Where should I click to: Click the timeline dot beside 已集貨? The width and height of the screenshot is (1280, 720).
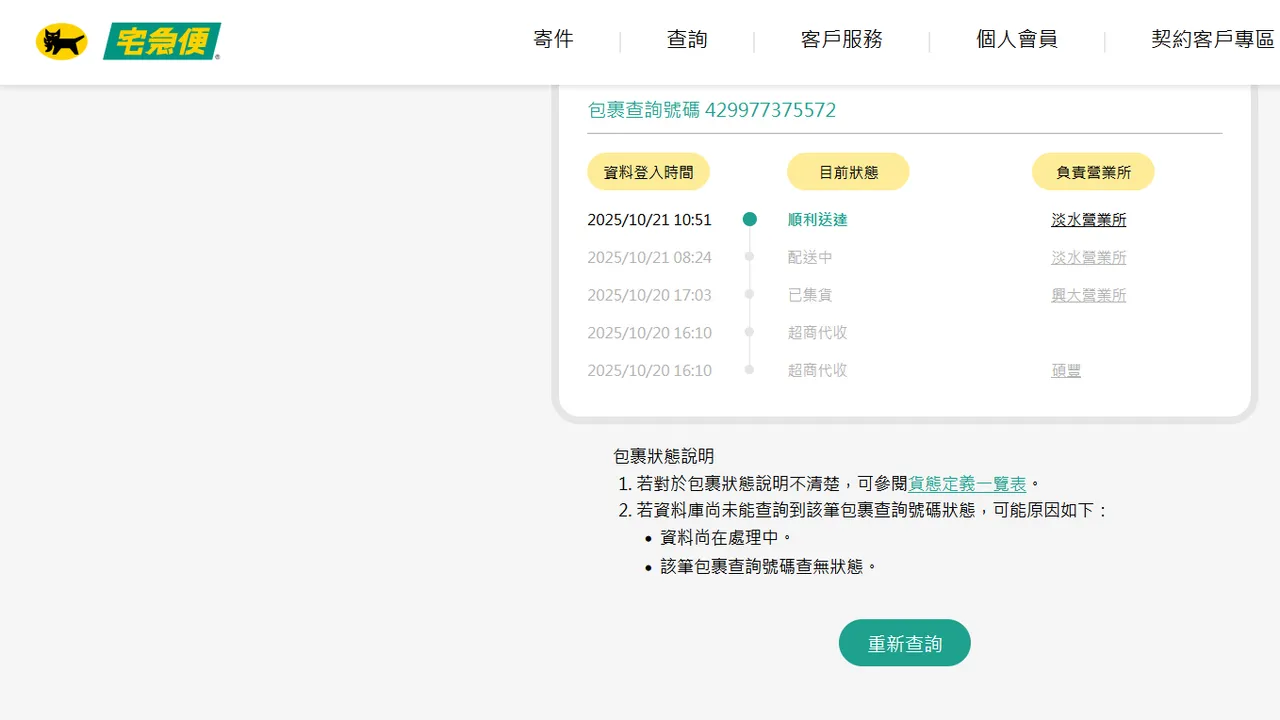coord(749,295)
